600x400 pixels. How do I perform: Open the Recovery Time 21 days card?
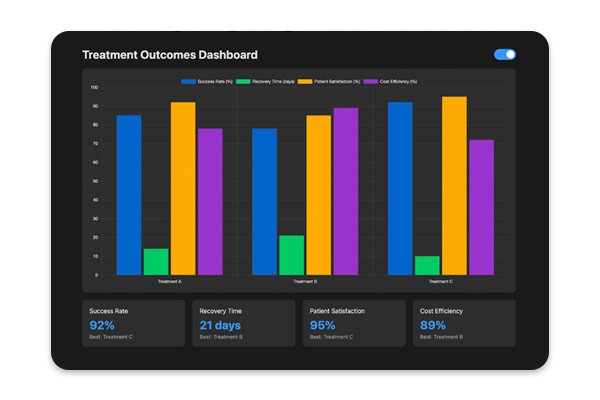[x=244, y=323]
